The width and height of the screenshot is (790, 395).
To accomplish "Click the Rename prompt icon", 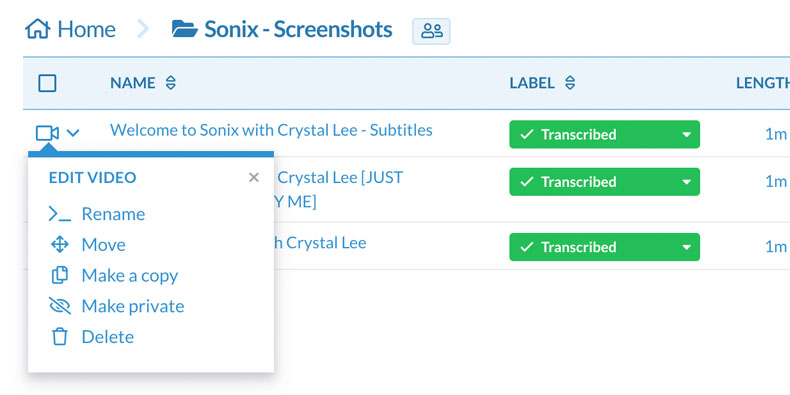I will [59, 214].
